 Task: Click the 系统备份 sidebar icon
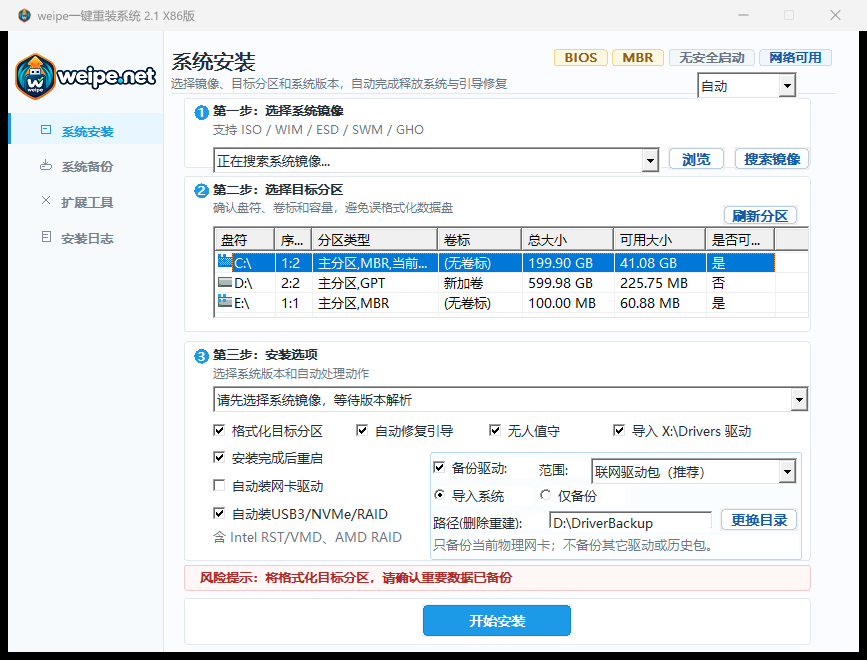[x=46, y=165]
